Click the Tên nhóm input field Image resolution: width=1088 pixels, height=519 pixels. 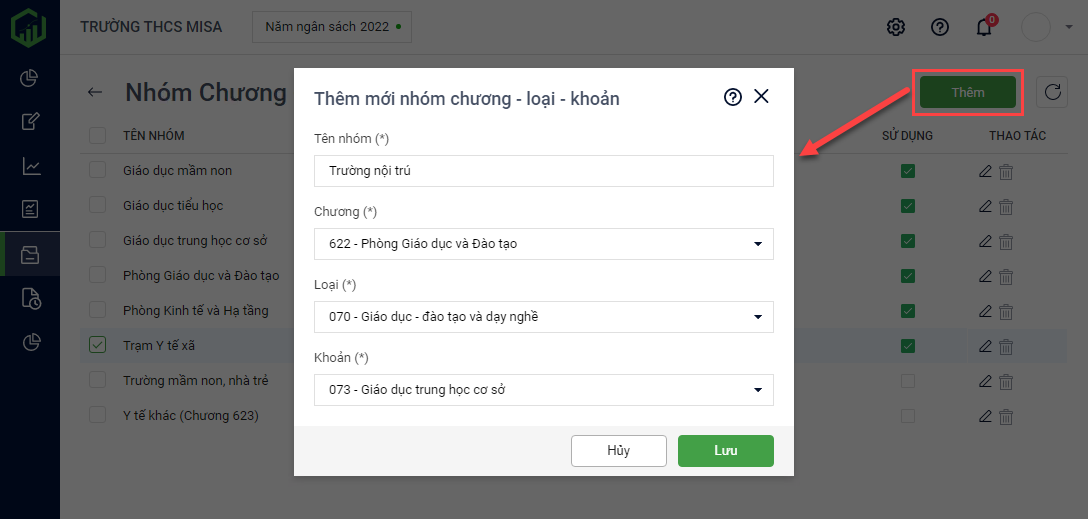coord(543,171)
